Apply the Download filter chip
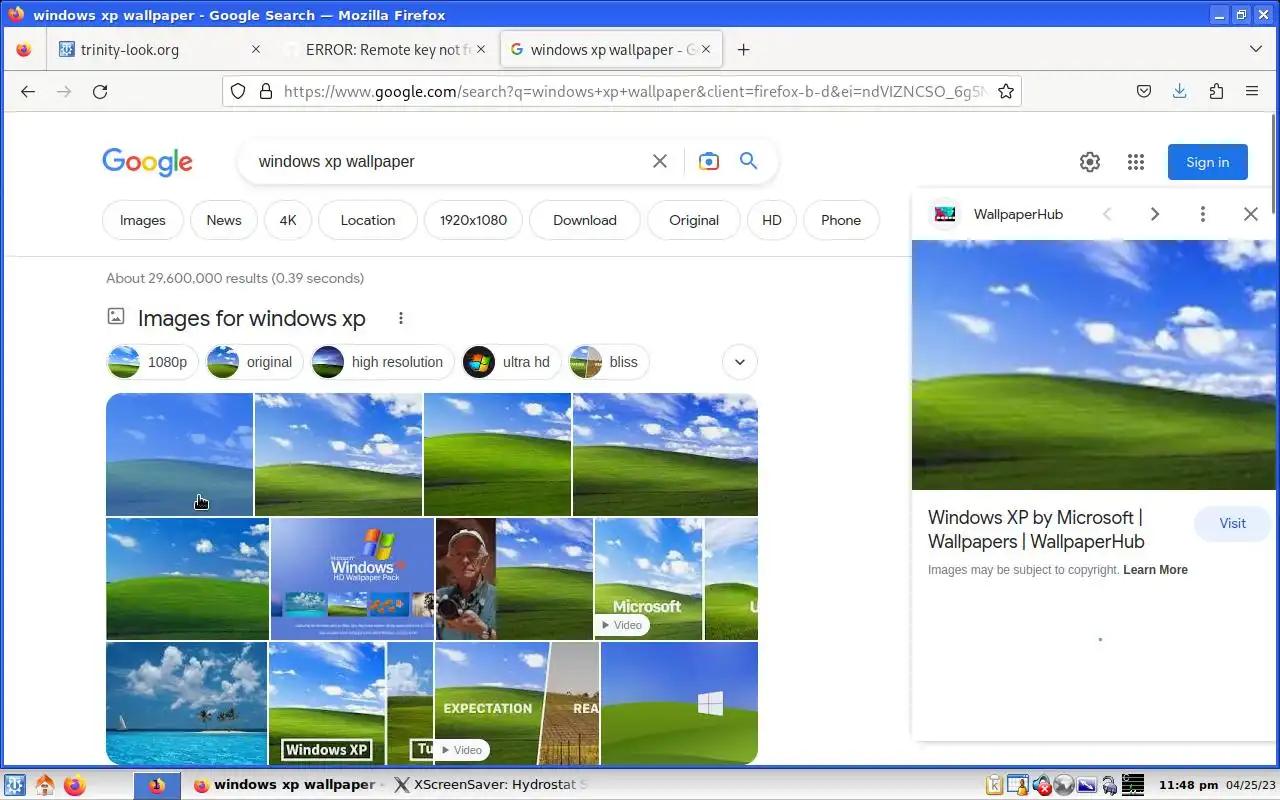 585,220
